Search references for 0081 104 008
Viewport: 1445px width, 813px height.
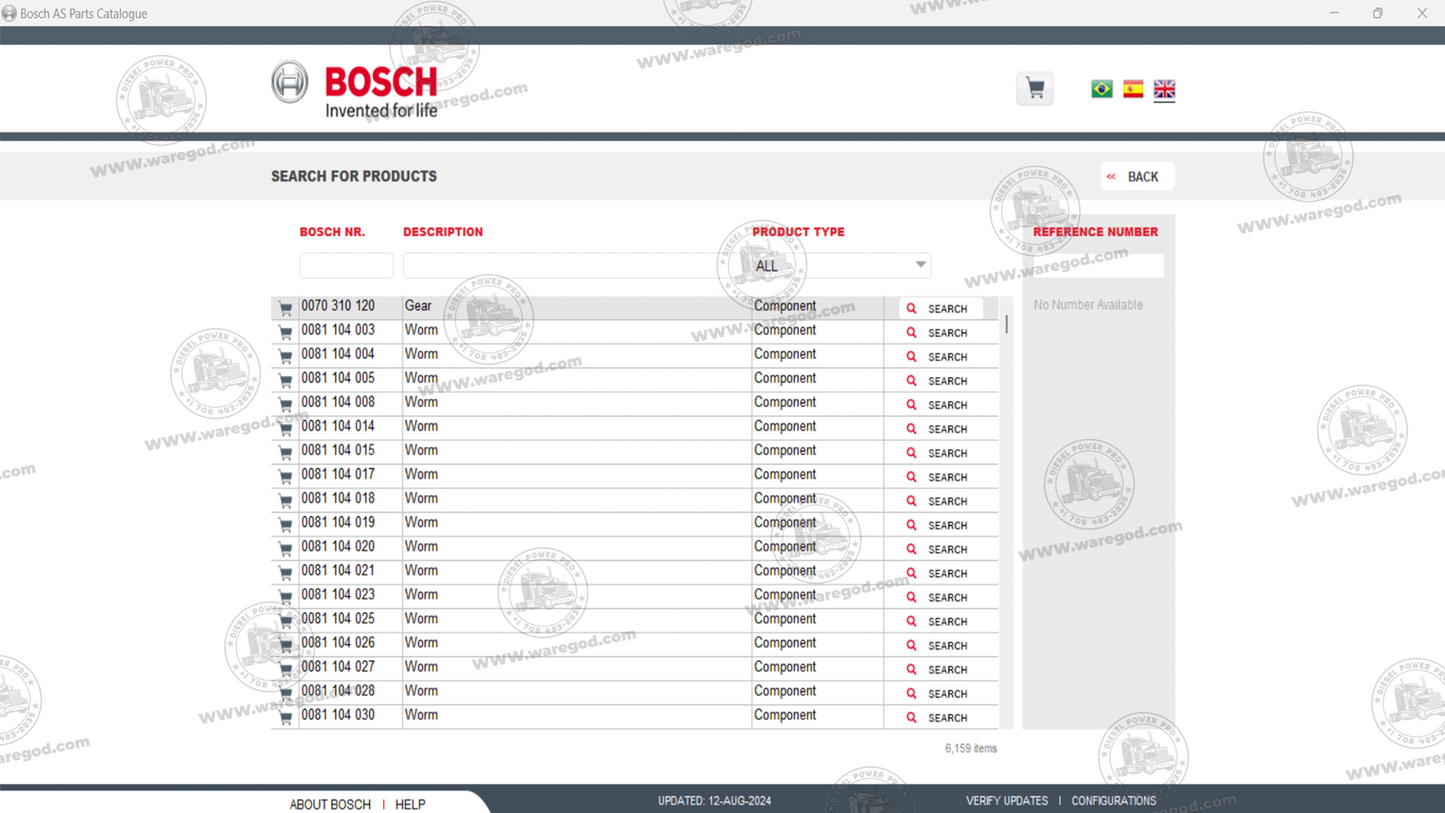coord(939,405)
